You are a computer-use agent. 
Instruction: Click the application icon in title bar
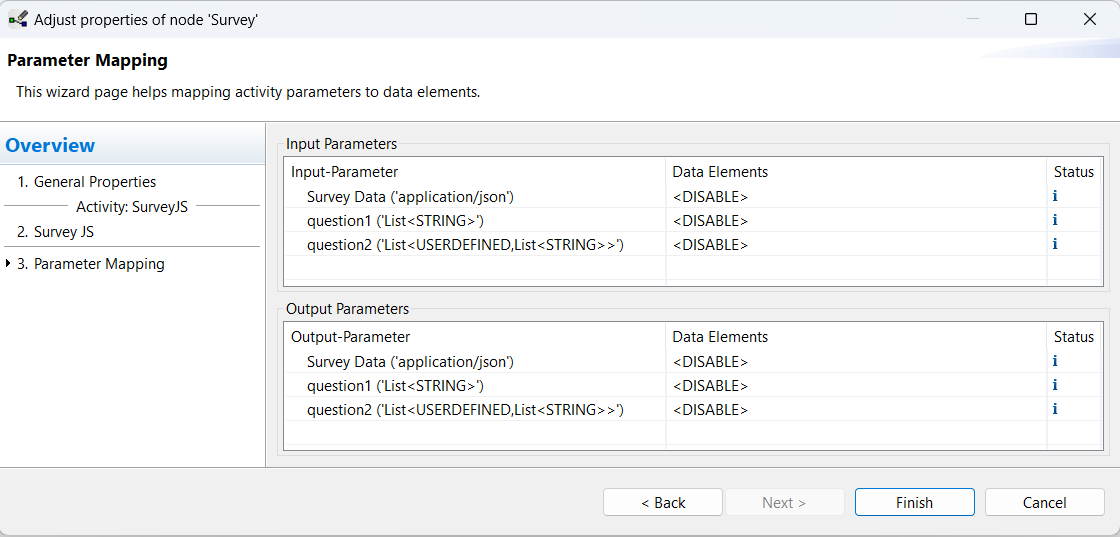tap(17, 19)
